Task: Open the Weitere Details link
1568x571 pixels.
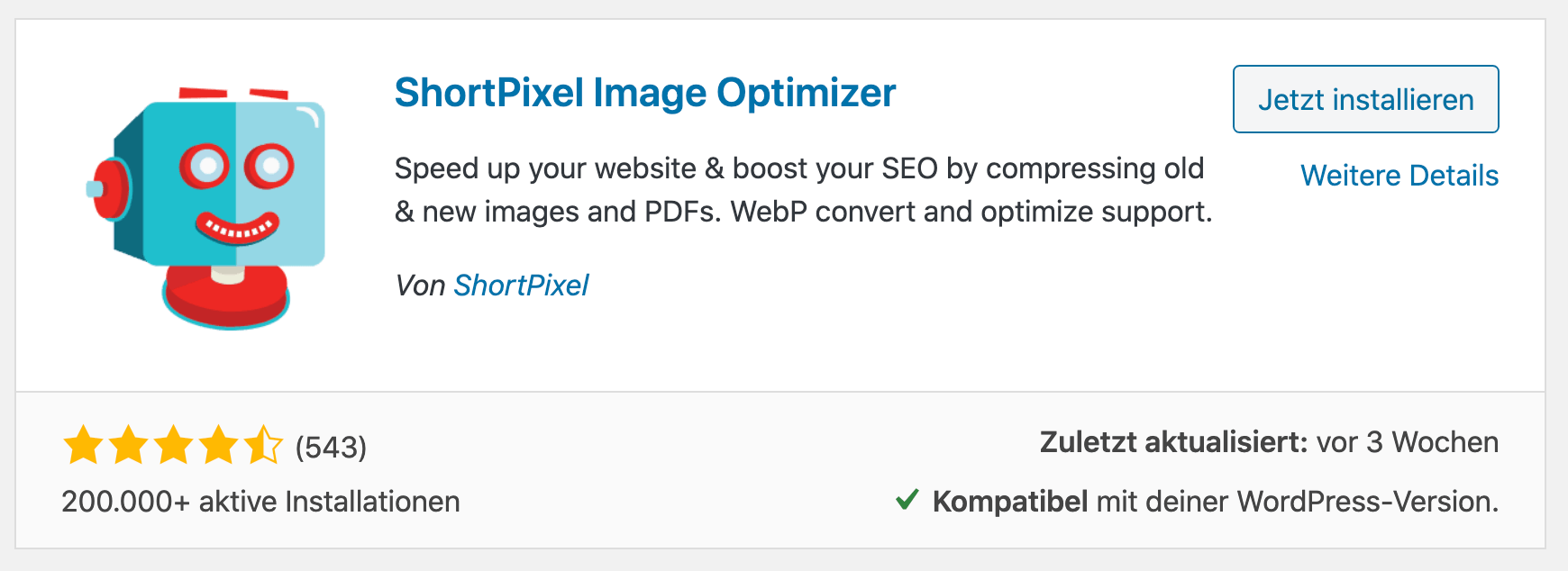Action: coord(1399,176)
